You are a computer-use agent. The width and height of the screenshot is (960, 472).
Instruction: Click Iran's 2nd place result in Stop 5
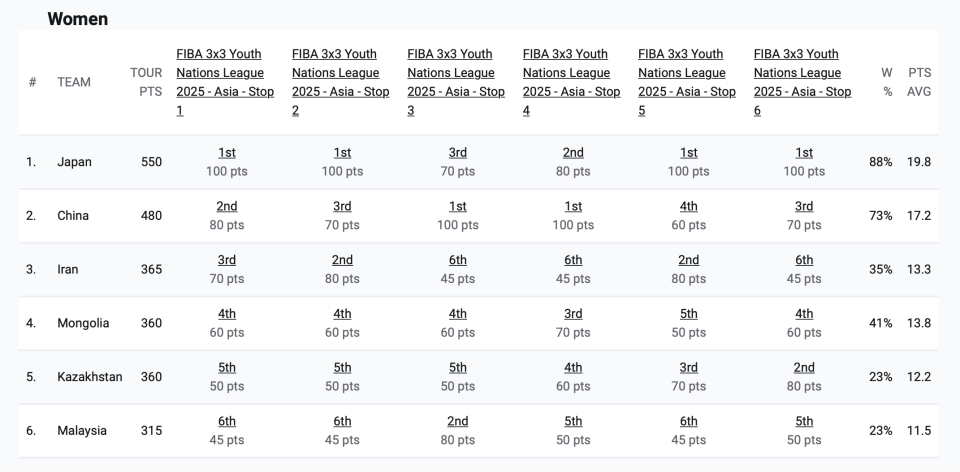tap(689, 260)
